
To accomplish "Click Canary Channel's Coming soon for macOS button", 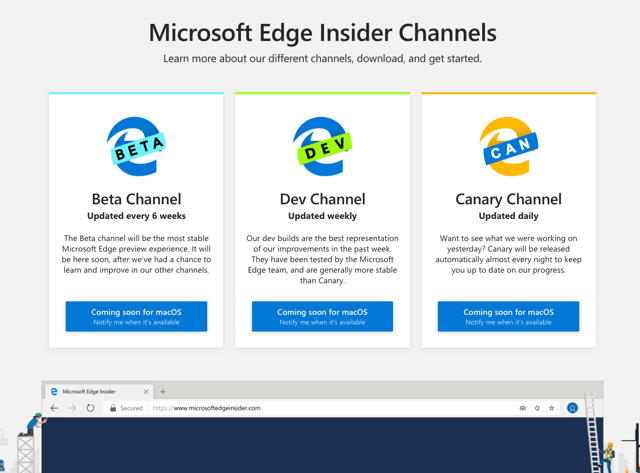I will pos(509,316).
